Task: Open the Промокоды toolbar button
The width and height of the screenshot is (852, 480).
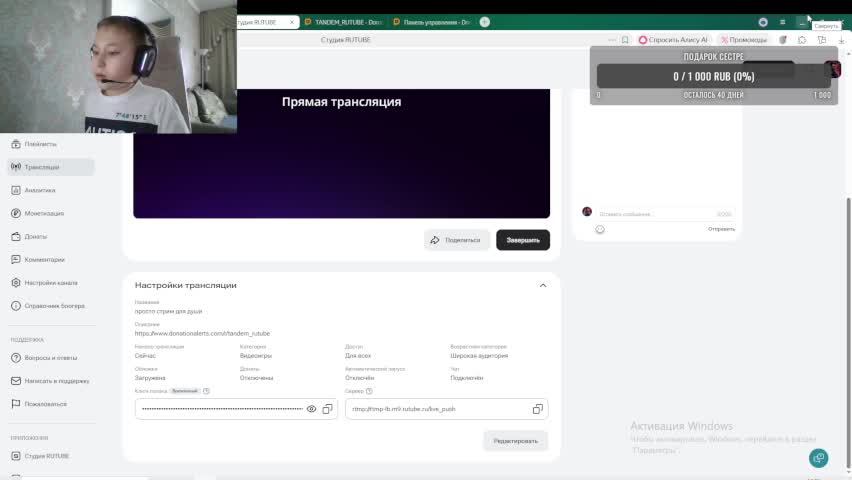Action: [743, 40]
